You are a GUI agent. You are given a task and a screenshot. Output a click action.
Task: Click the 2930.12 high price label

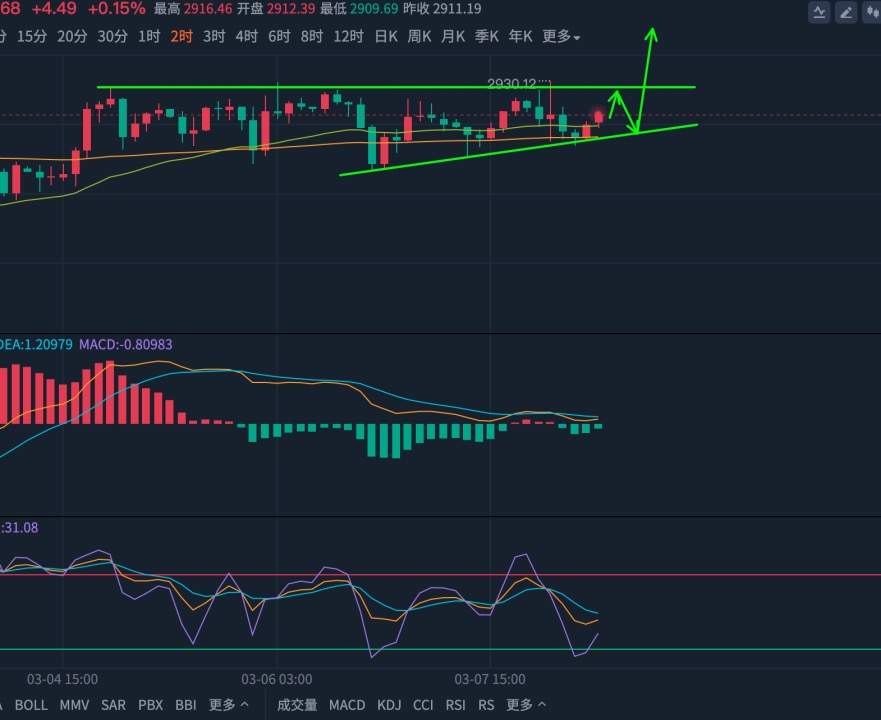click(x=512, y=84)
